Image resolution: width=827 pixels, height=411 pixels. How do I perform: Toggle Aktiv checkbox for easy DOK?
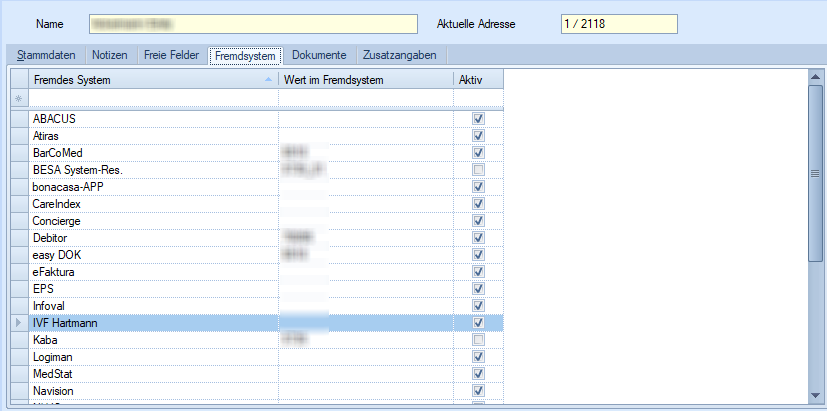tap(478, 255)
